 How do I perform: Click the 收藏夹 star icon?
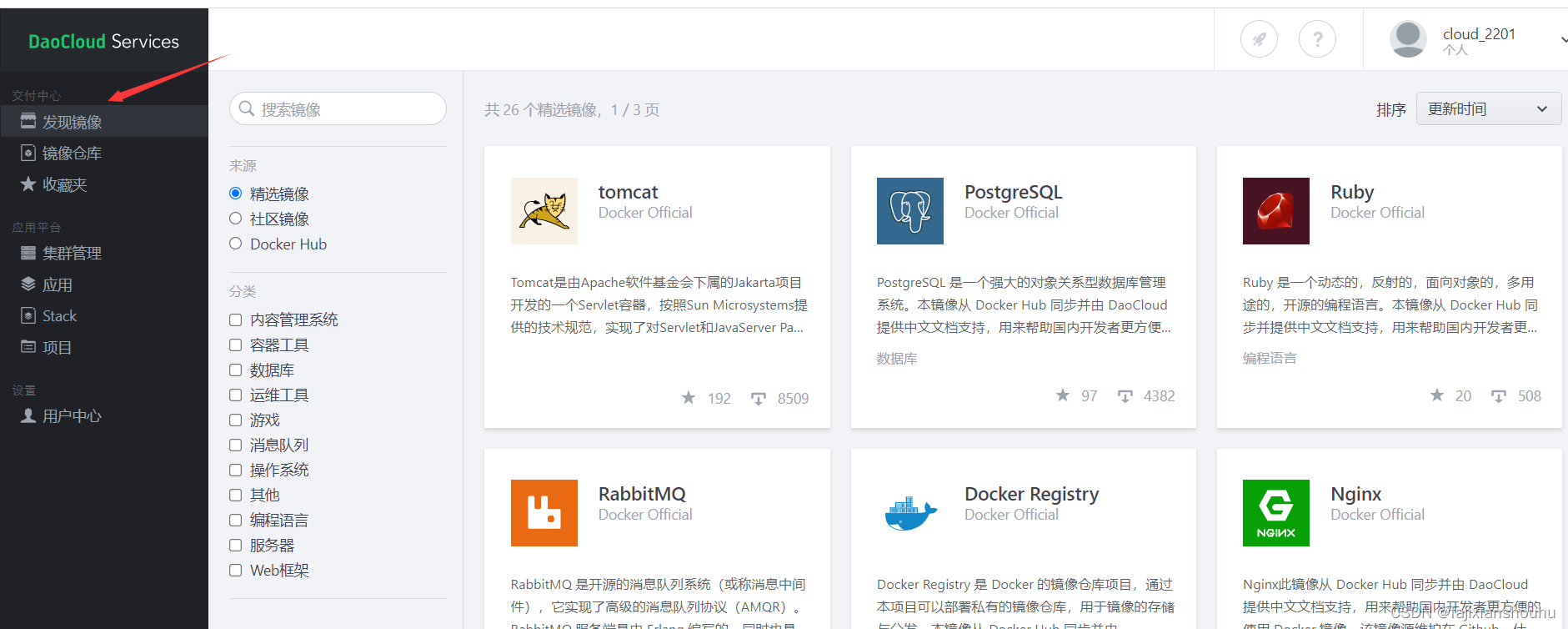[28, 184]
